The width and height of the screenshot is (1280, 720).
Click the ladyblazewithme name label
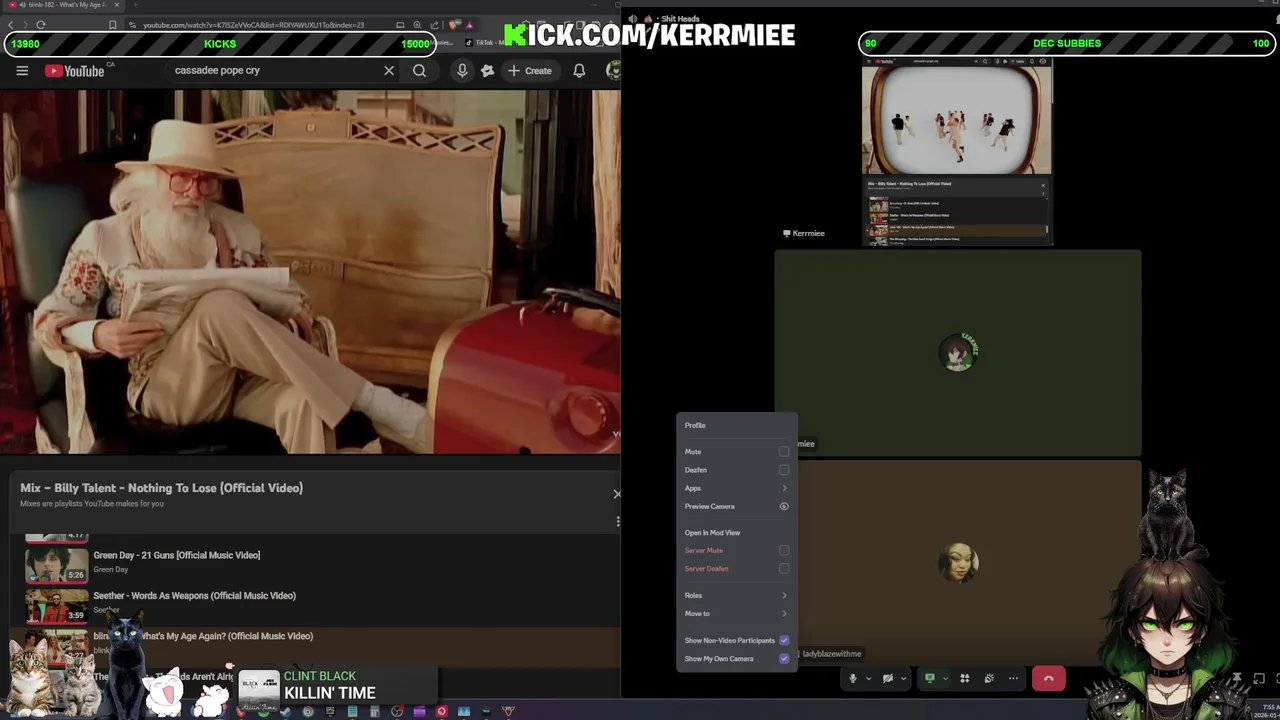click(x=832, y=654)
